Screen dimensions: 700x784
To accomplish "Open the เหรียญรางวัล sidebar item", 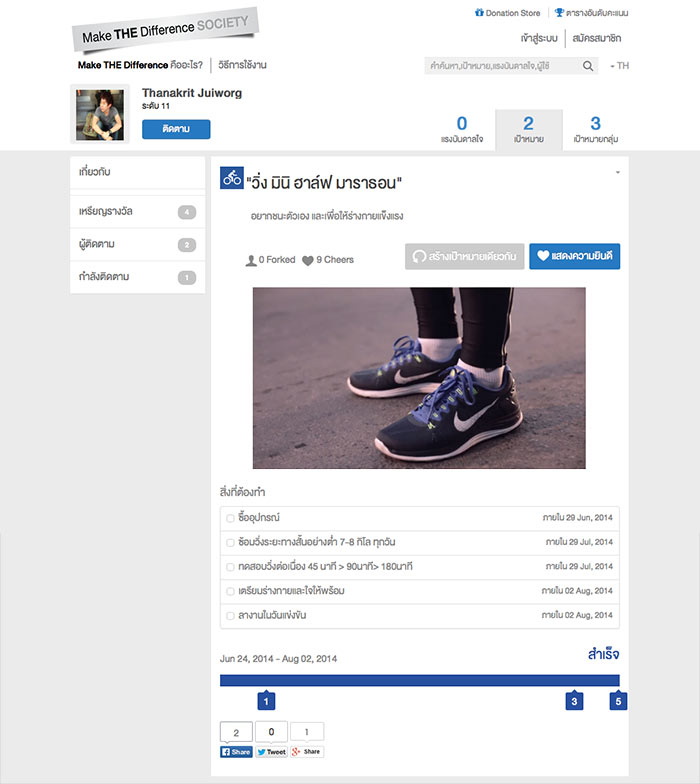I will (138, 212).
